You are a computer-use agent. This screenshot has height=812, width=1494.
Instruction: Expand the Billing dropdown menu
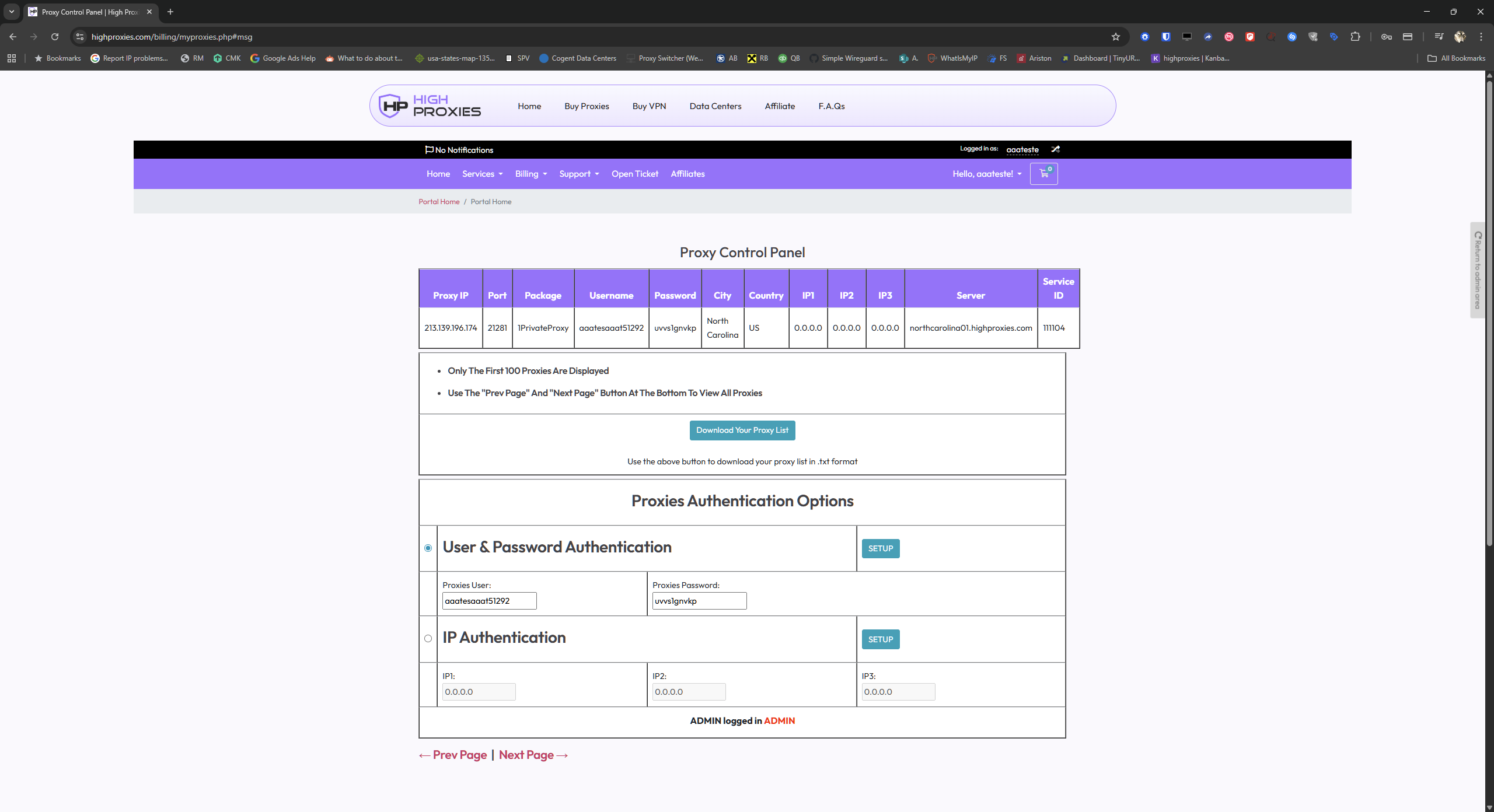(530, 174)
